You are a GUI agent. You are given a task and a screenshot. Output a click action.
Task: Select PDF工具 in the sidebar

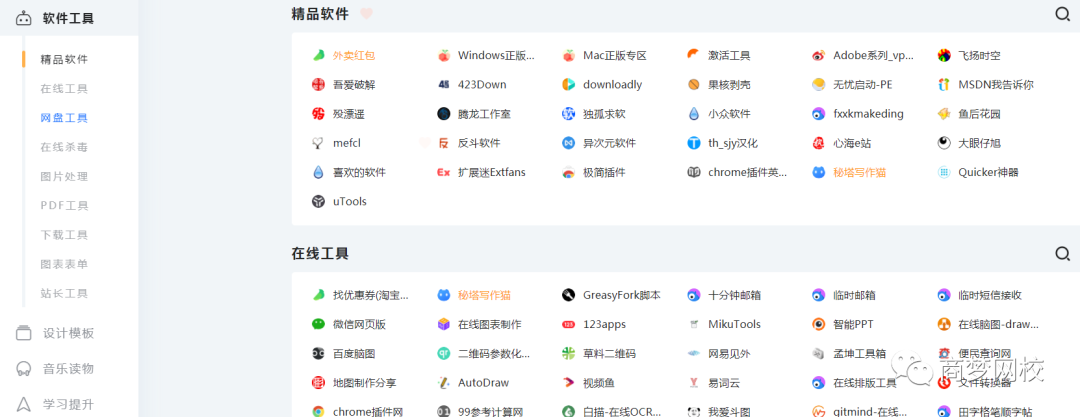[64, 205]
